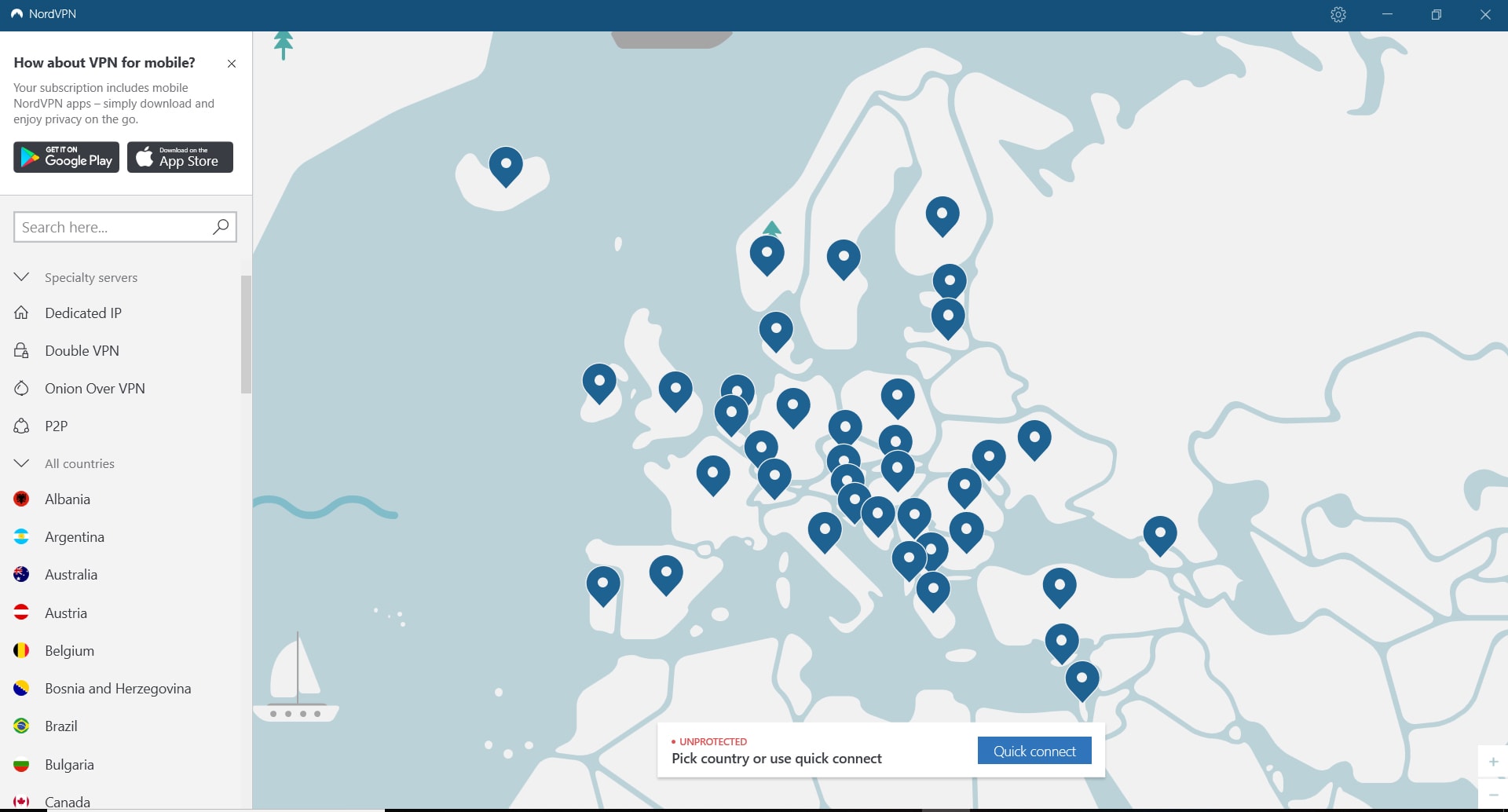Select Onion Over VPN servers
The height and width of the screenshot is (812, 1508).
[x=23, y=388]
